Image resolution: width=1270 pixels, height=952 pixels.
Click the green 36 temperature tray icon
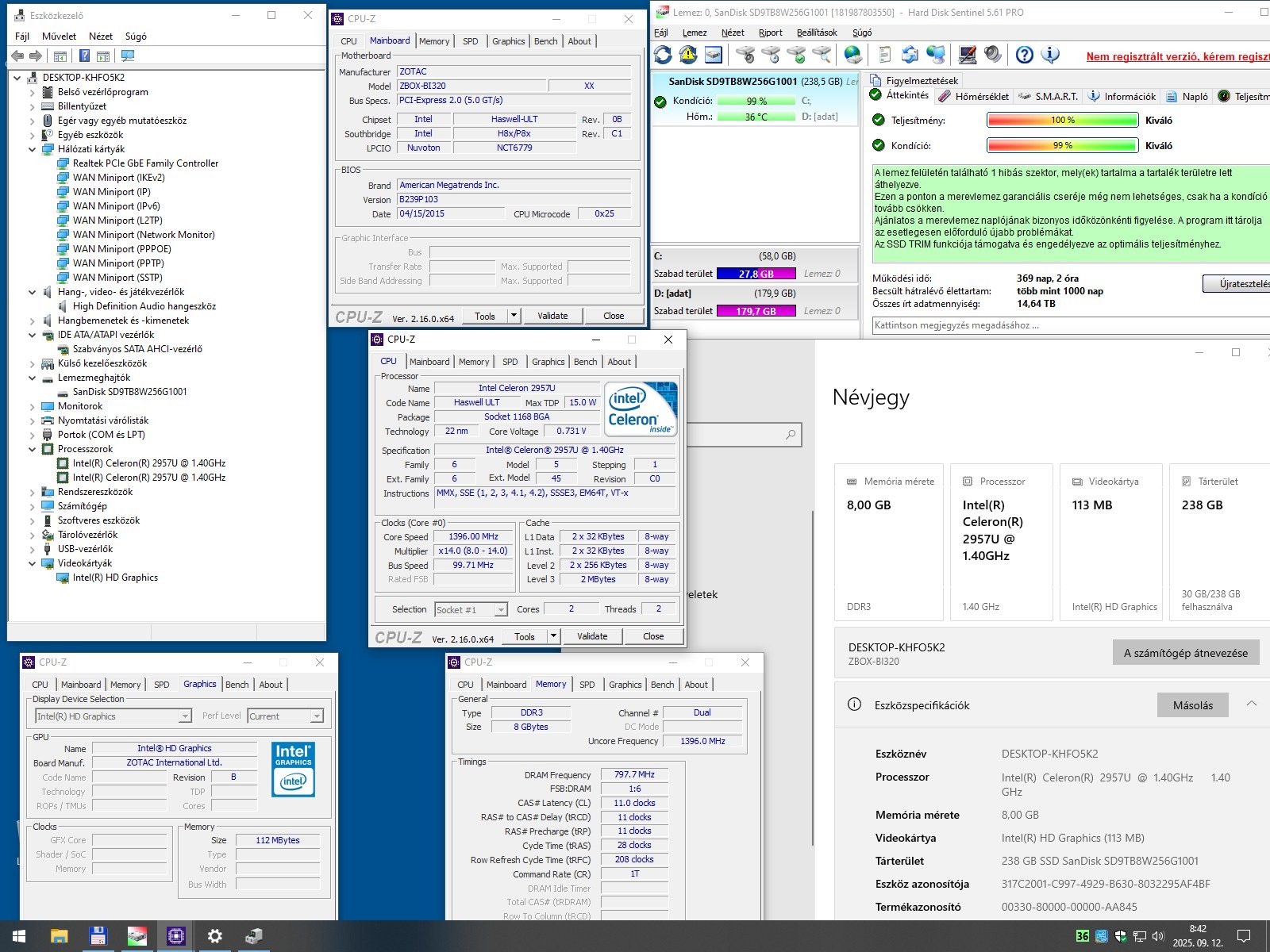(x=1082, y=936)
